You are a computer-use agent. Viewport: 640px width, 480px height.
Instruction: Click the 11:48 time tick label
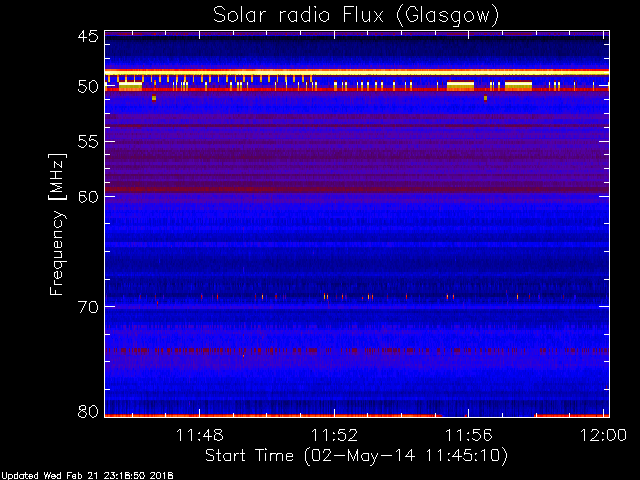(x=200, y=435)
